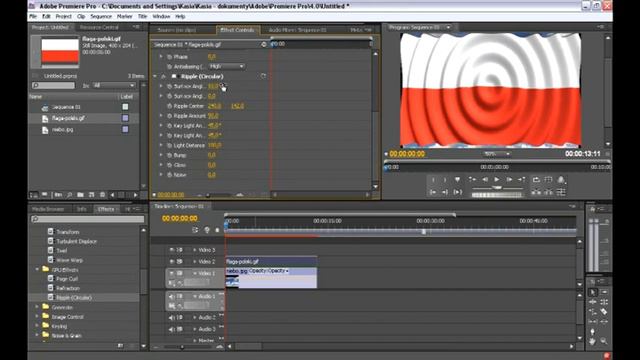Click Set Unnumbered Marker in Program monitor
This screenshot has width=640, height=360.
(457, 180)
